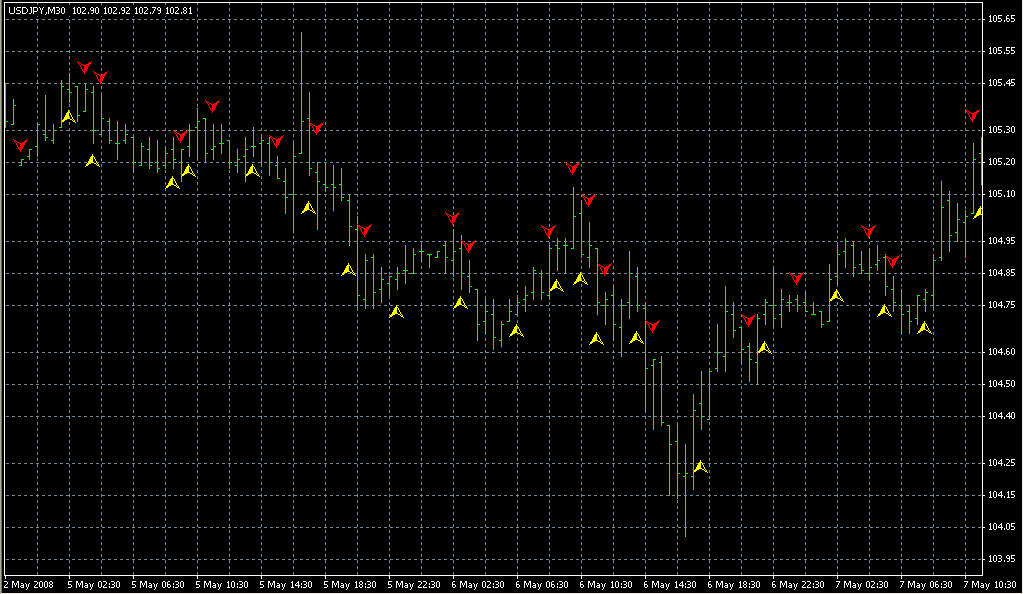Click the USDJPY,M30 symbol title
The image size is (1024, 594).
(36, 10)
